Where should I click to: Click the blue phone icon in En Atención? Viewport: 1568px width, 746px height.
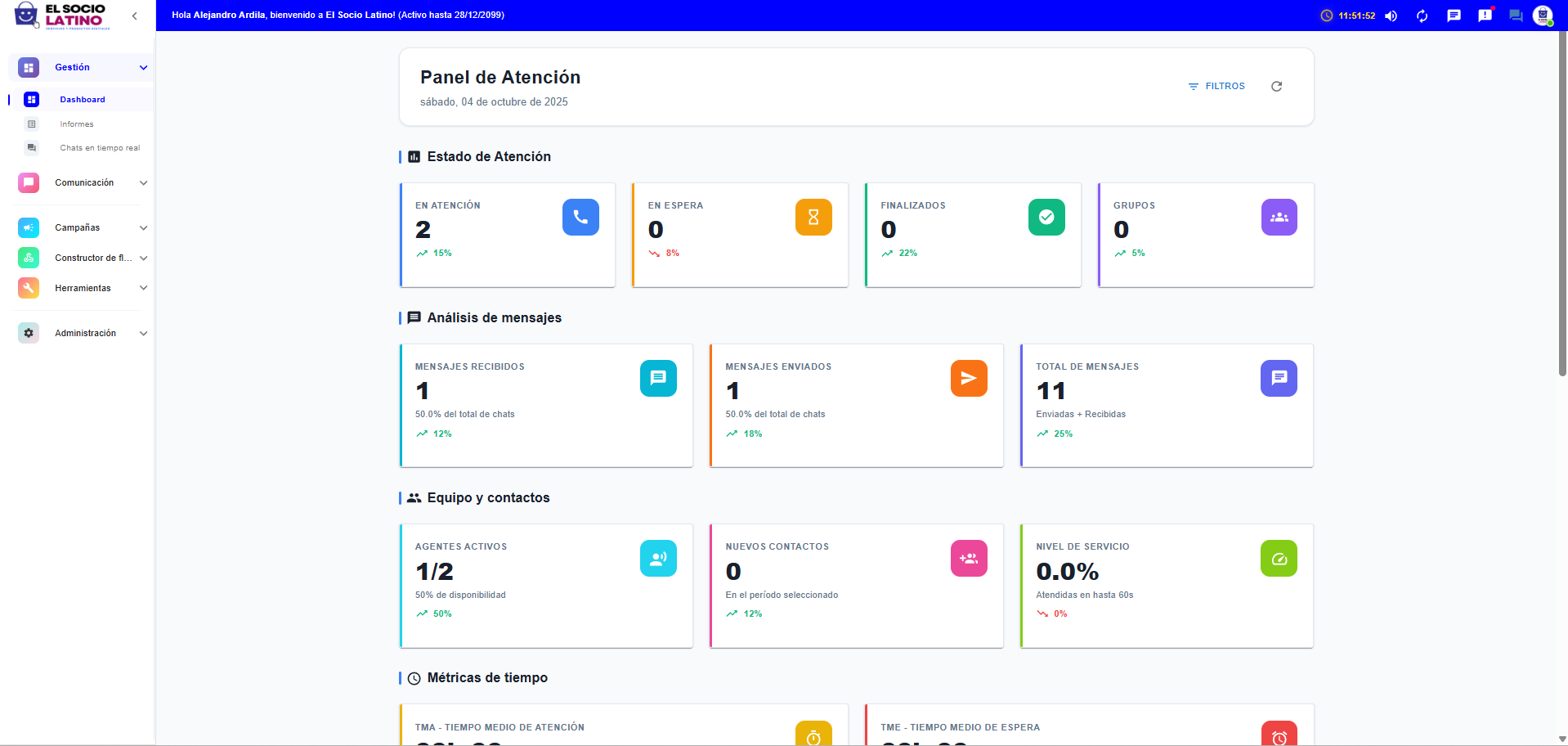pyautogui.click(x=580, y=218)
